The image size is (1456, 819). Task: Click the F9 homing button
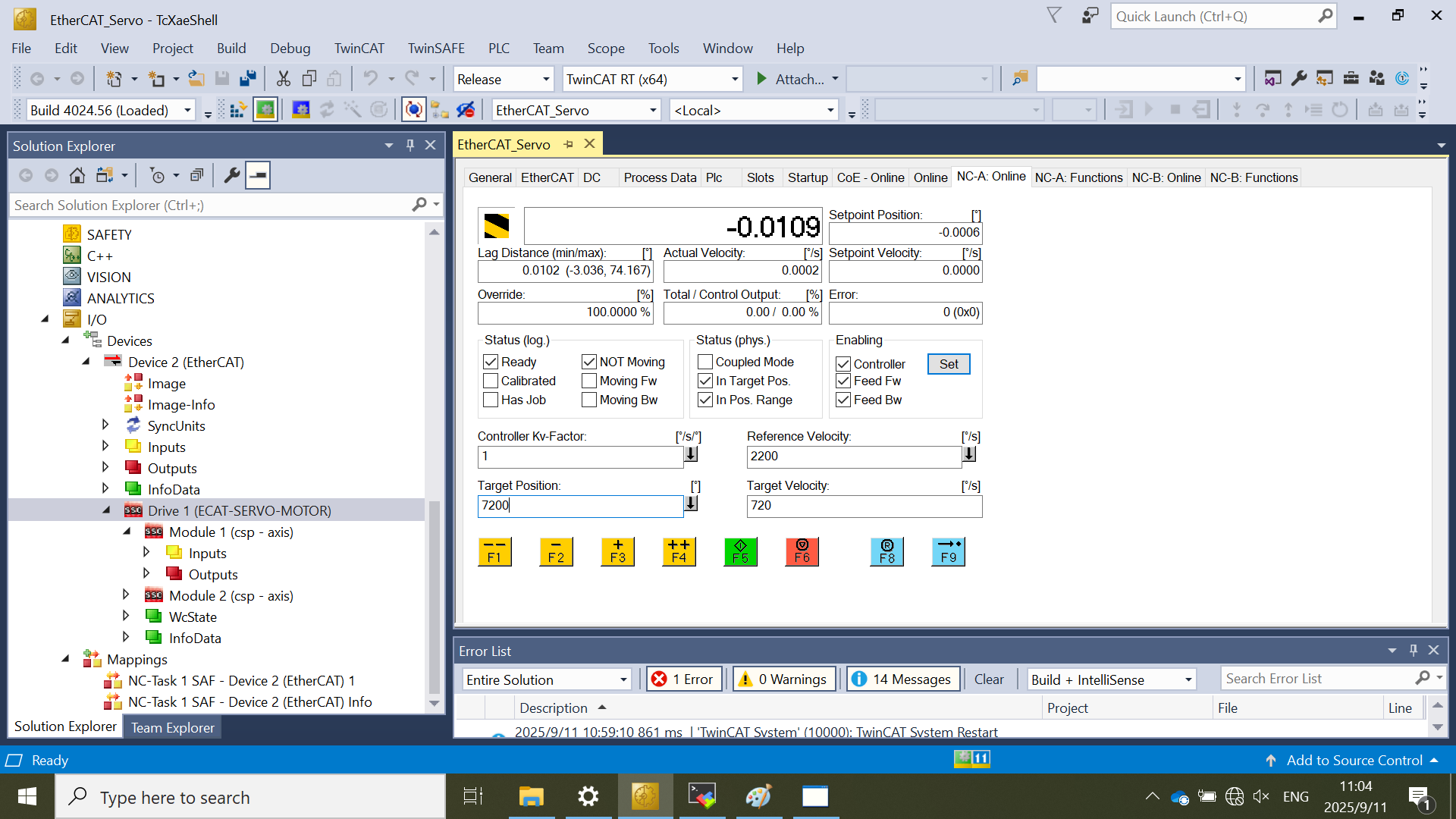(x=948, y=551)
